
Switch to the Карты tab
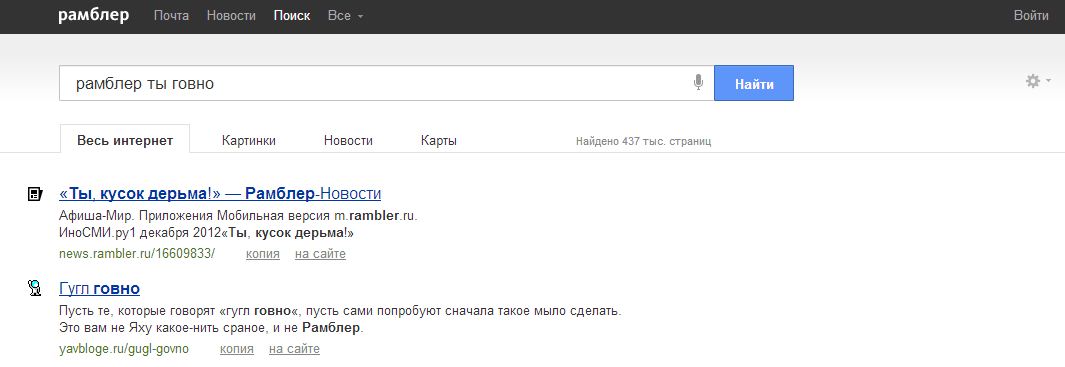[x=439, y=141]
